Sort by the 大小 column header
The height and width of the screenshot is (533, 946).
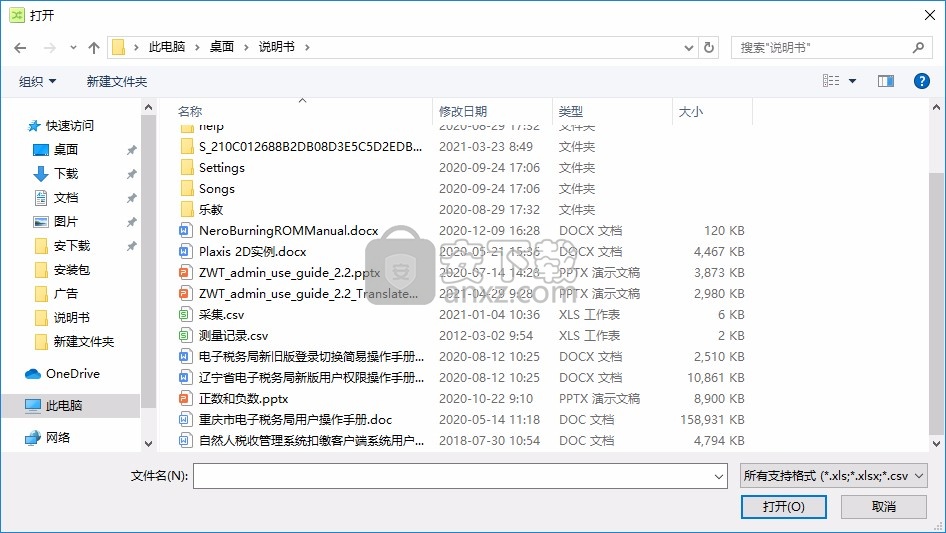tap(690, 111)
